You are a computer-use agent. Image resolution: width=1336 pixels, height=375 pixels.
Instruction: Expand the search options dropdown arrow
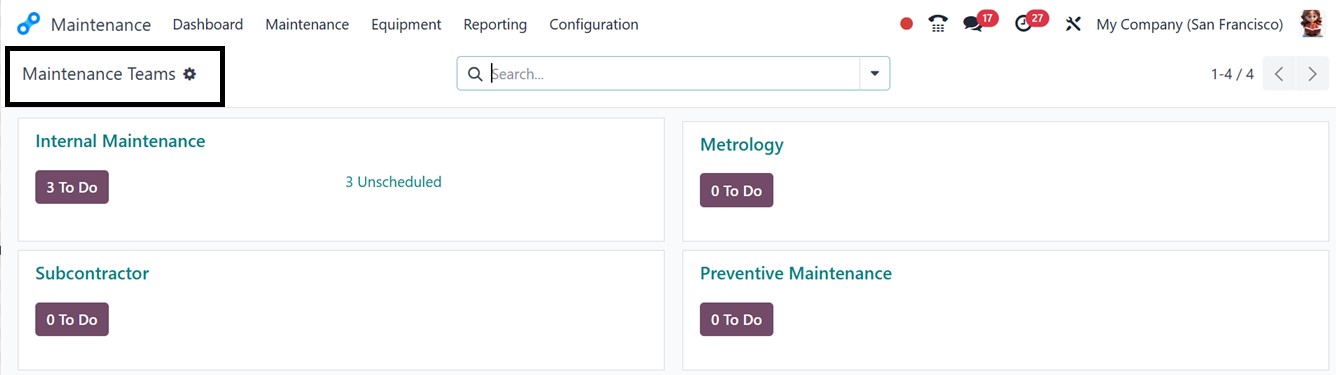875,74
